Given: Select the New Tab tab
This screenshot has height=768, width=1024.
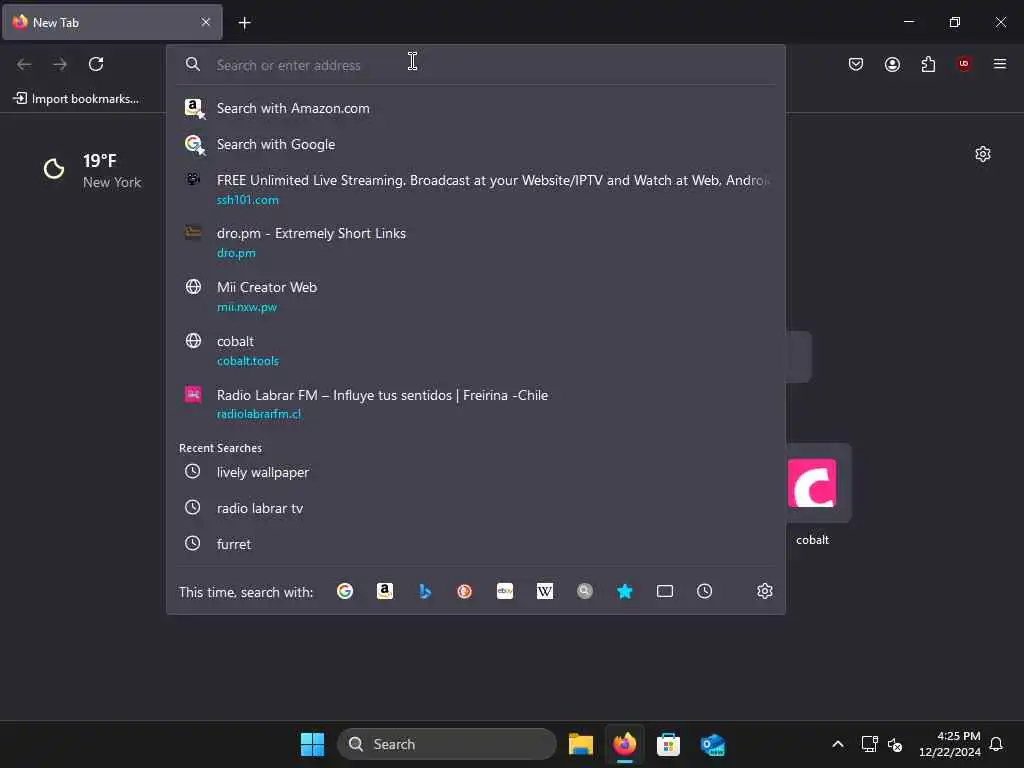Looking at the screenshot, I should [x=112, y=22].
